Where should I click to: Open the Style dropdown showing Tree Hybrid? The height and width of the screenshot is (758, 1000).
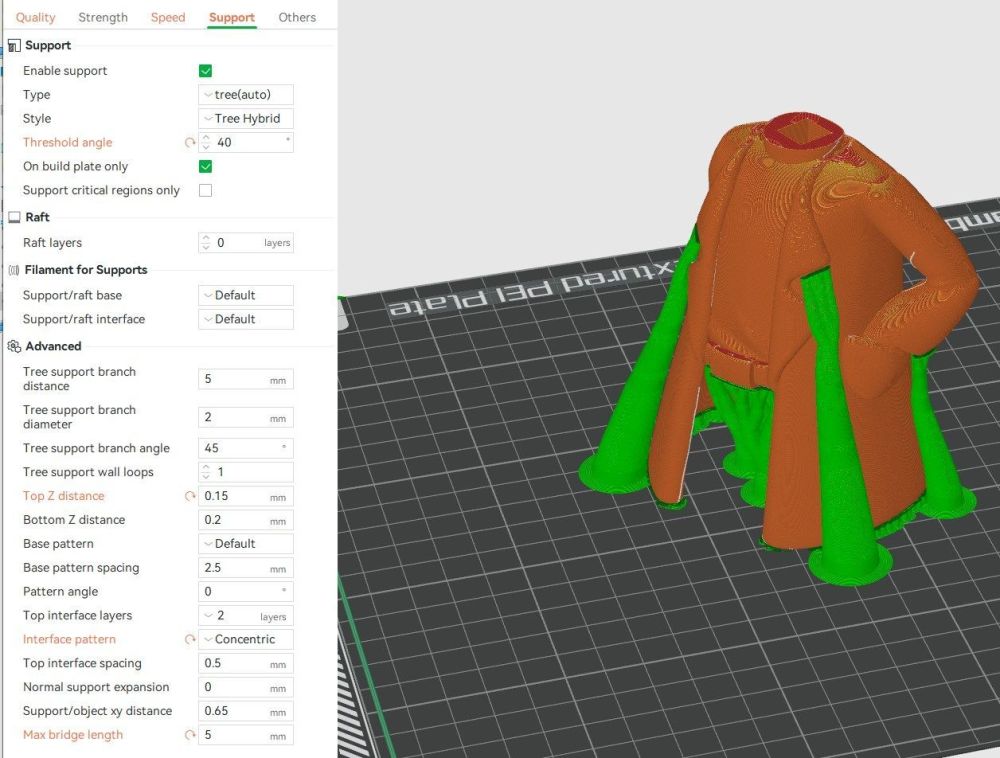(246, 119)
